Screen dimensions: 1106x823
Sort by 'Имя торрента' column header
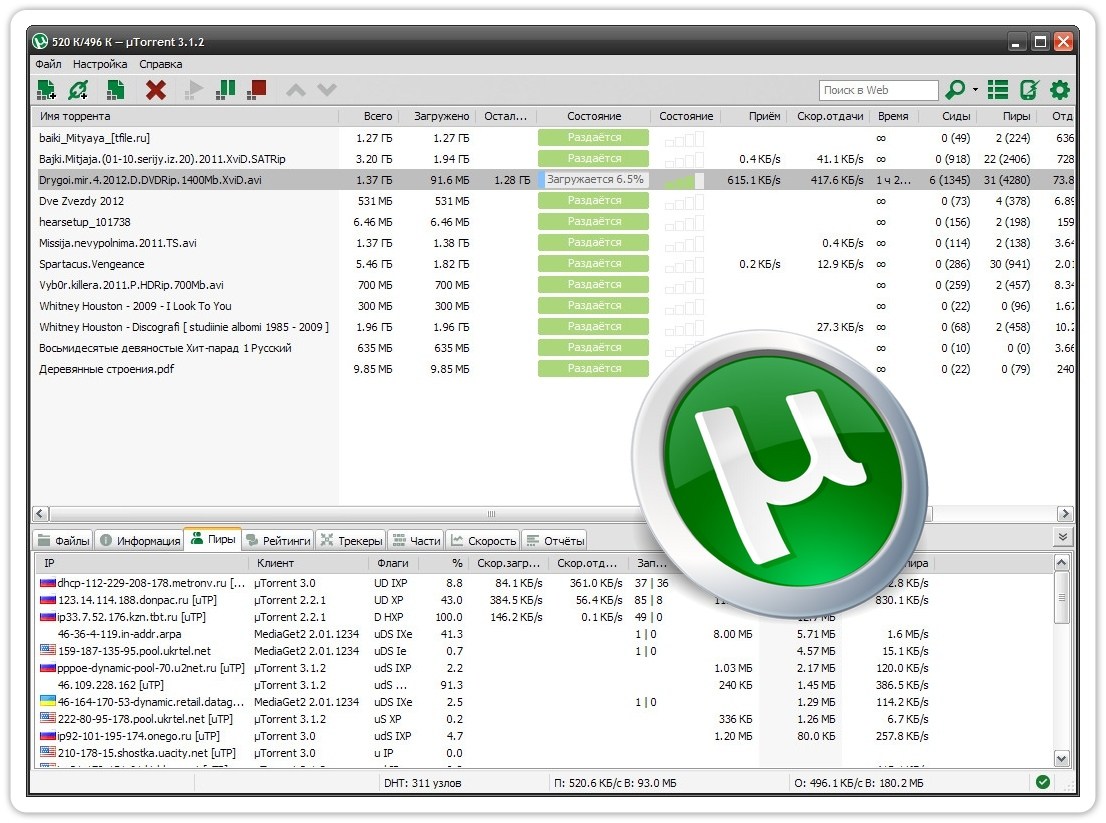point(185,116)
